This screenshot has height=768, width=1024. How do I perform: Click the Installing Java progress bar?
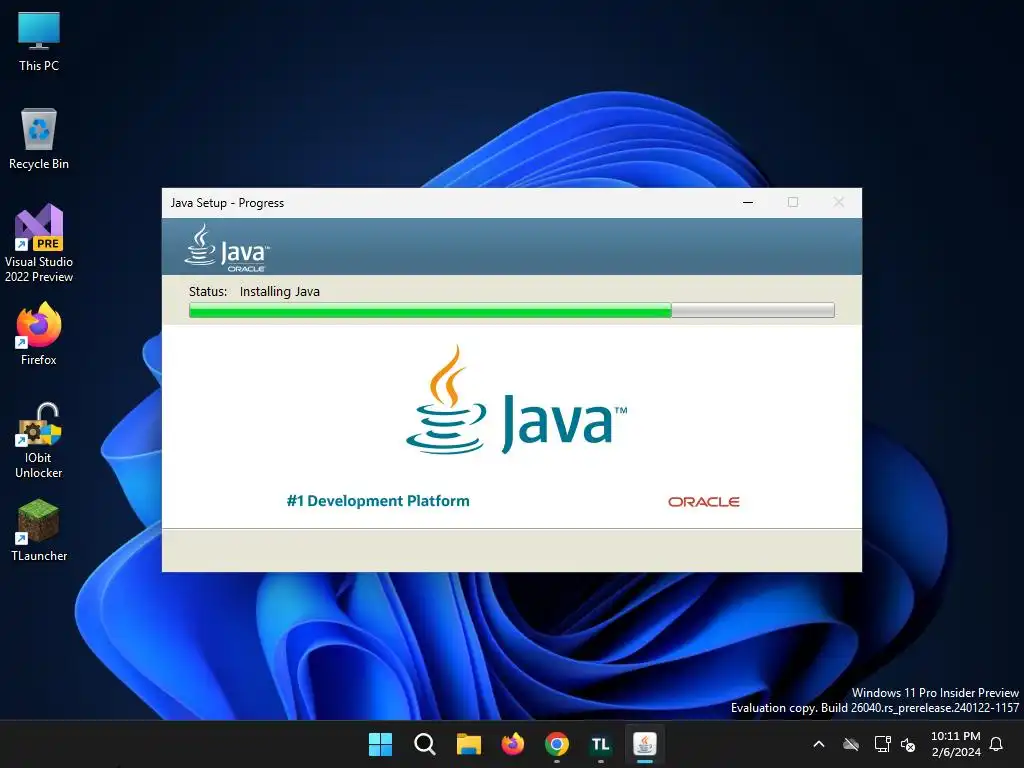point(511,310)
